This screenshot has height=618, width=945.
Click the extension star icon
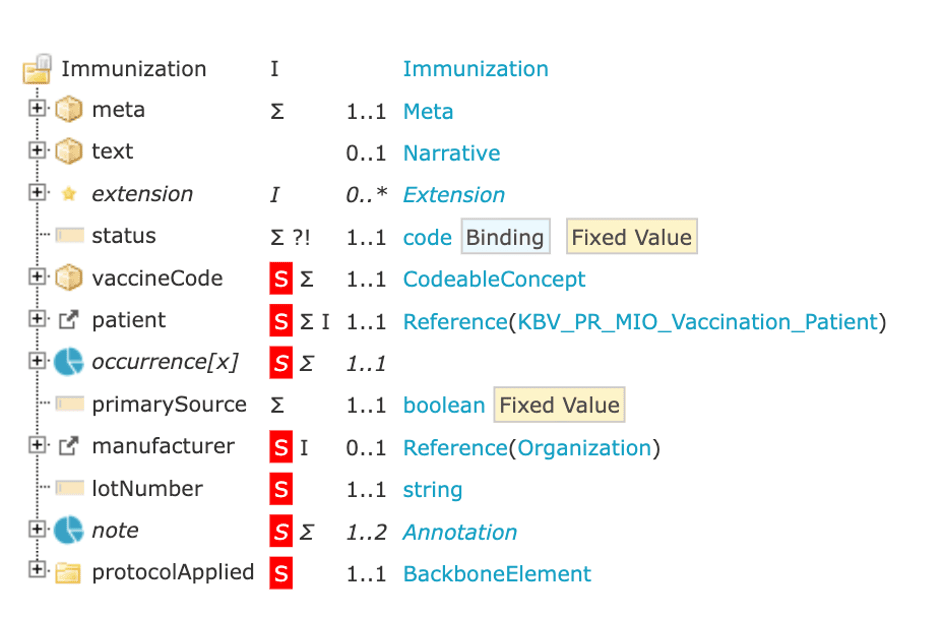[69, 194]
